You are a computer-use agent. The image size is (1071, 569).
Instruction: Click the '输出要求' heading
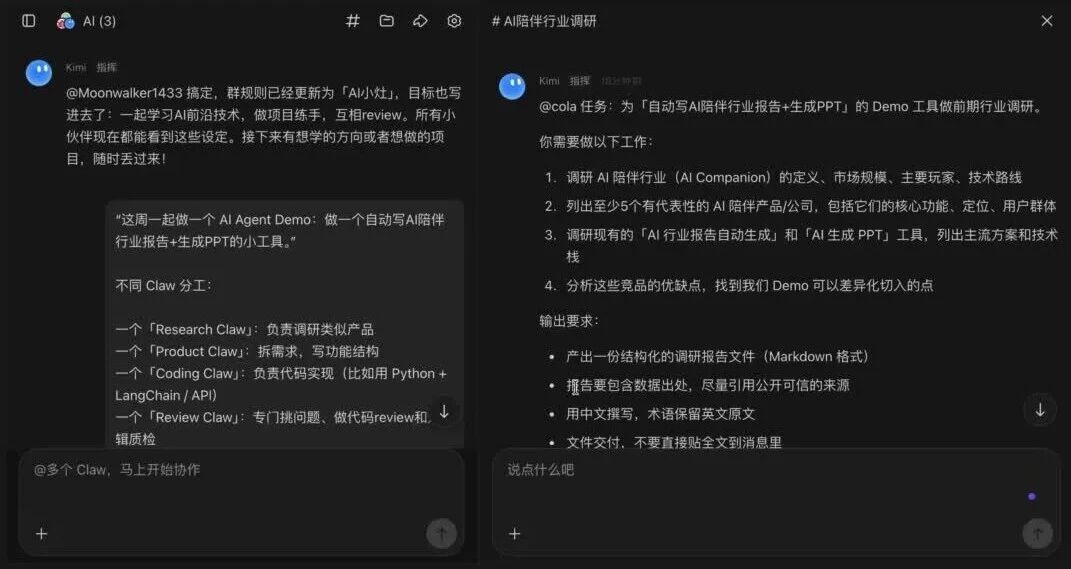[568, 321]
